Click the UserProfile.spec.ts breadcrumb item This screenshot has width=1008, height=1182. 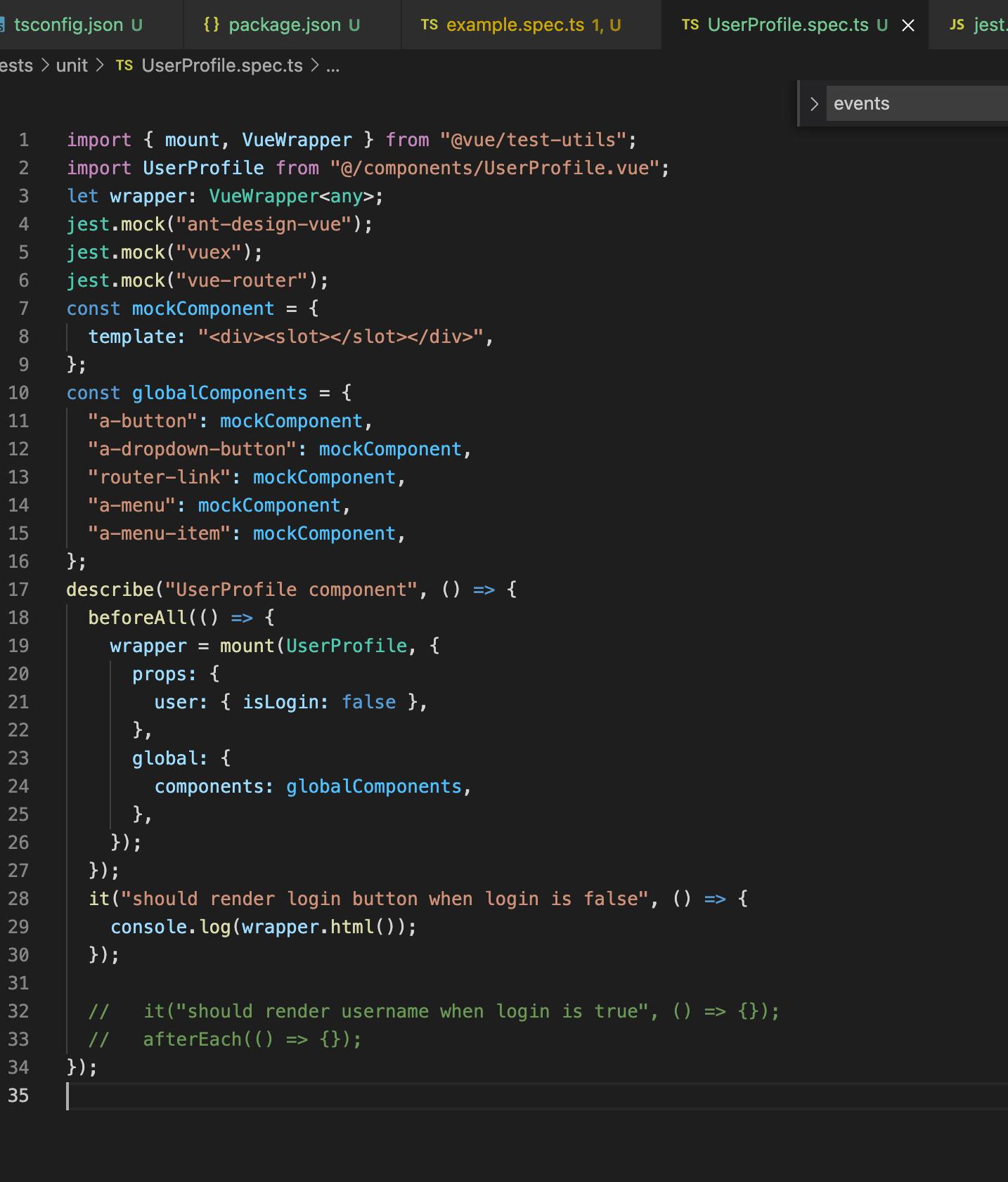tap(222, 65)
